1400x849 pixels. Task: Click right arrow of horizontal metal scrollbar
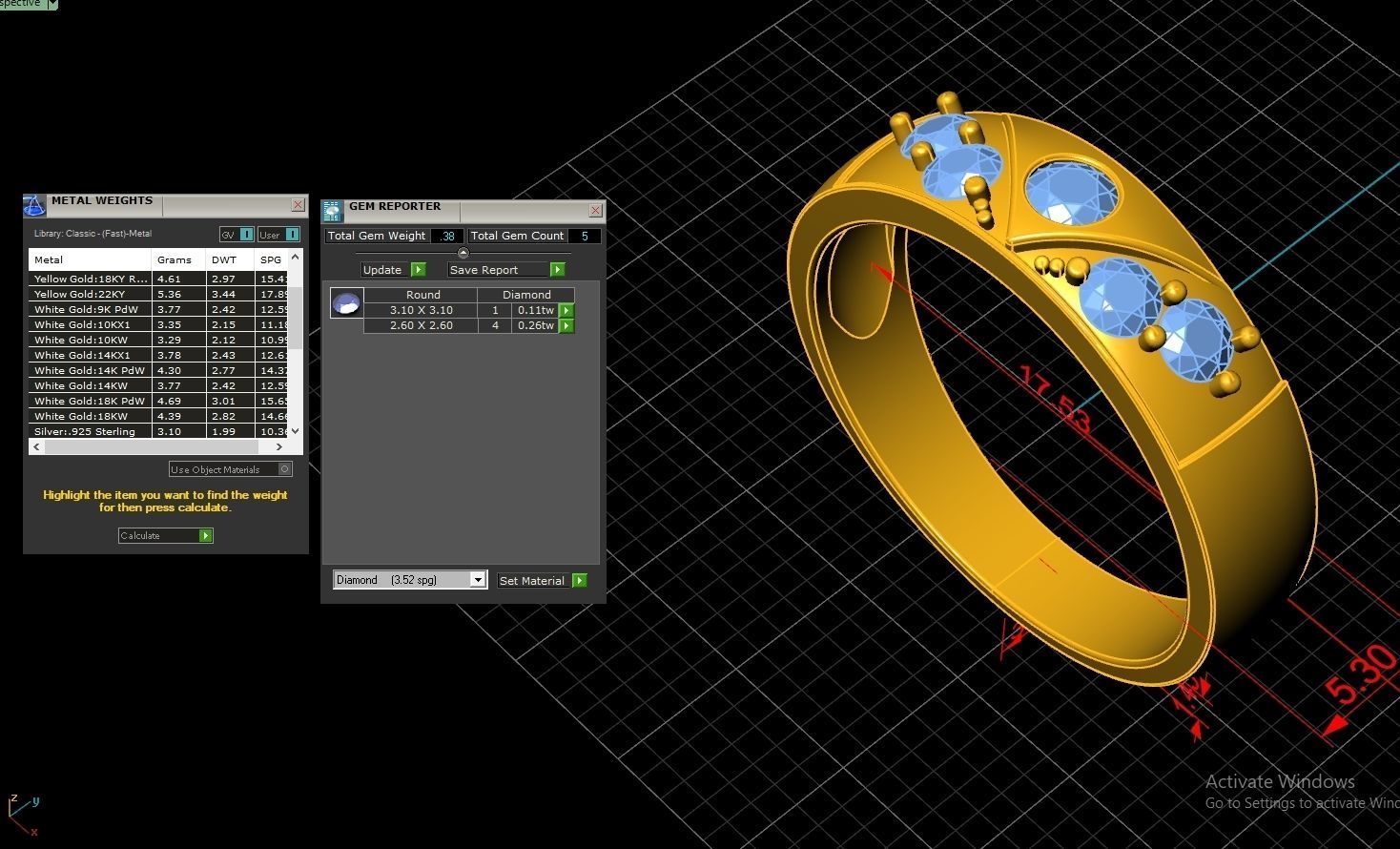pos(278,446)
